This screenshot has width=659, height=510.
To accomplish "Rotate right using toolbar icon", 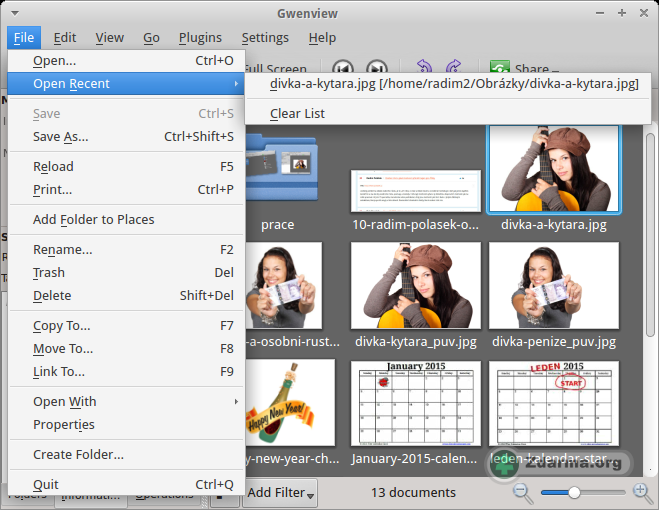I will click(454, 66).
